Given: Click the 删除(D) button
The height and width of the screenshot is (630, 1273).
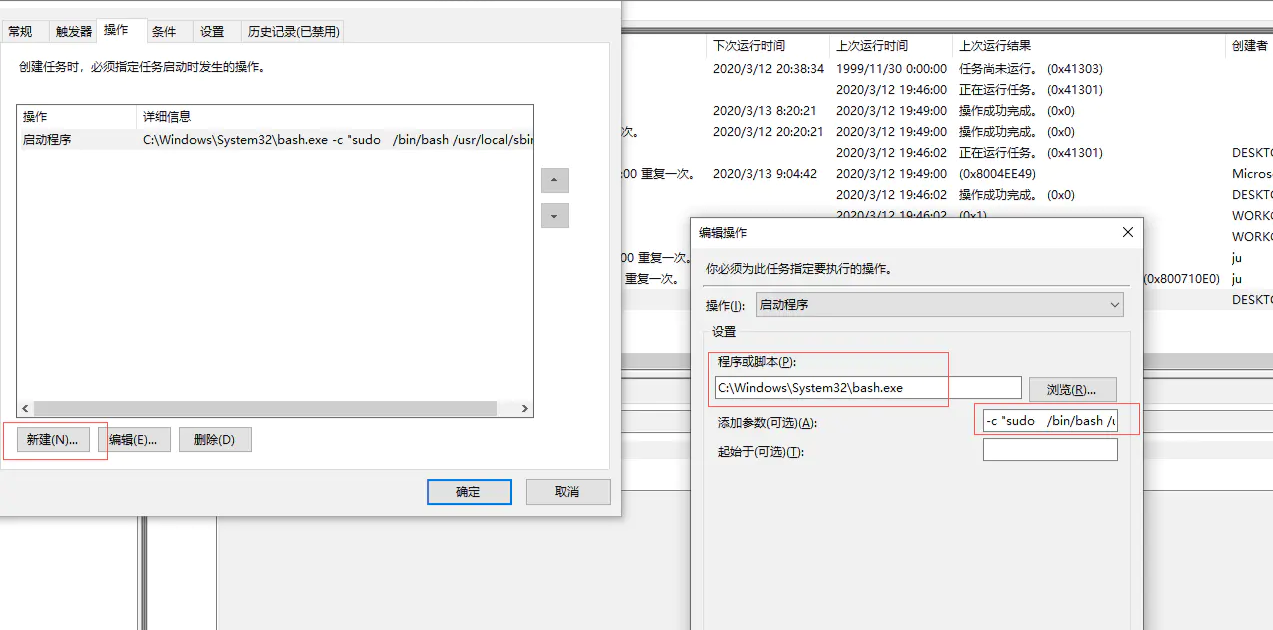Looking at the screenshot, I should coord(215,440).
